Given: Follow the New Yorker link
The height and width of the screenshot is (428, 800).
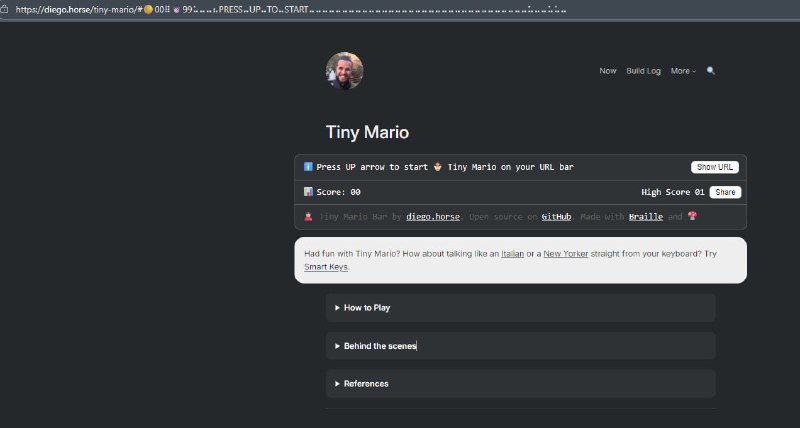Looking at the screenshot, I should [566, 254].
